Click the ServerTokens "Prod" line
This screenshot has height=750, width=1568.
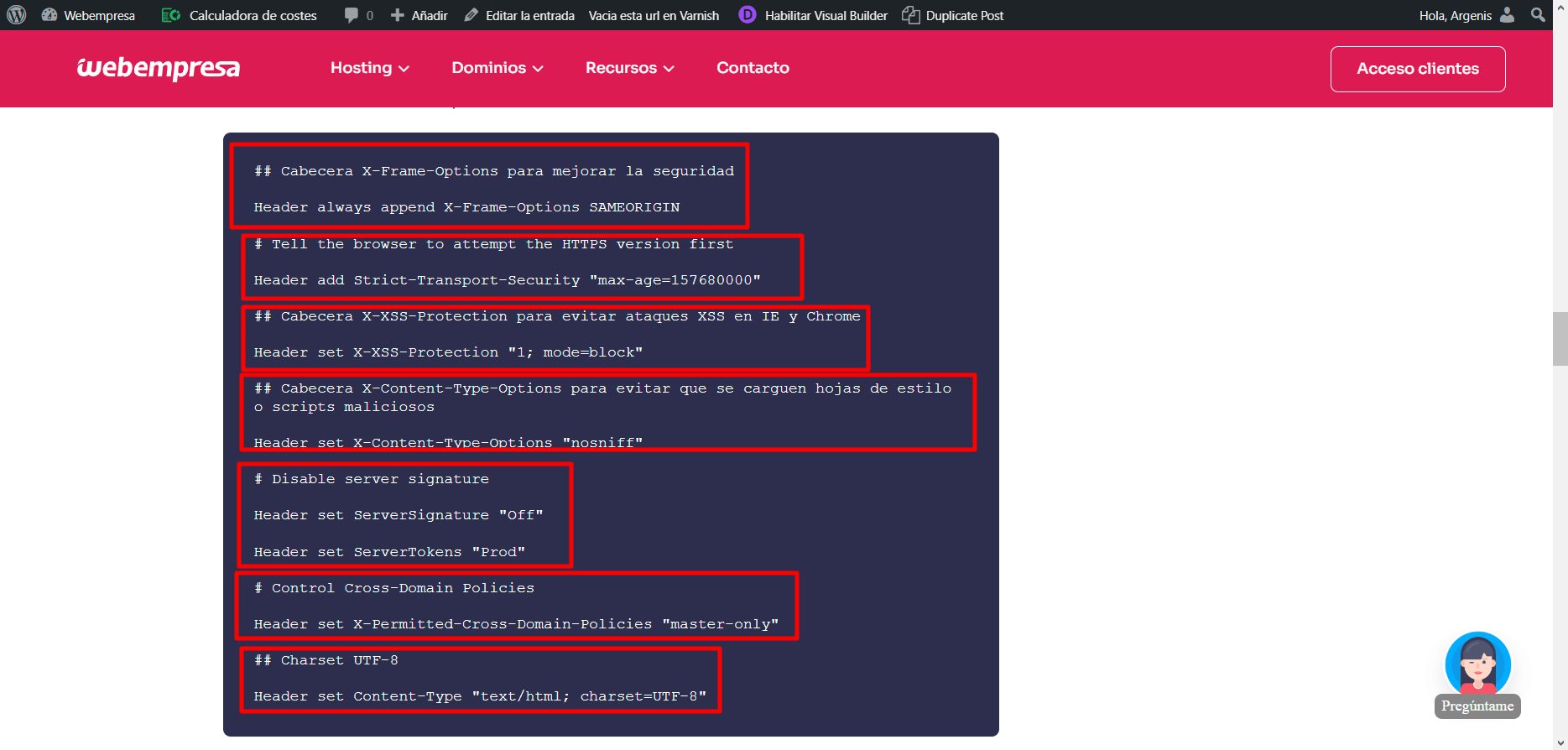(x=389, y=552)
